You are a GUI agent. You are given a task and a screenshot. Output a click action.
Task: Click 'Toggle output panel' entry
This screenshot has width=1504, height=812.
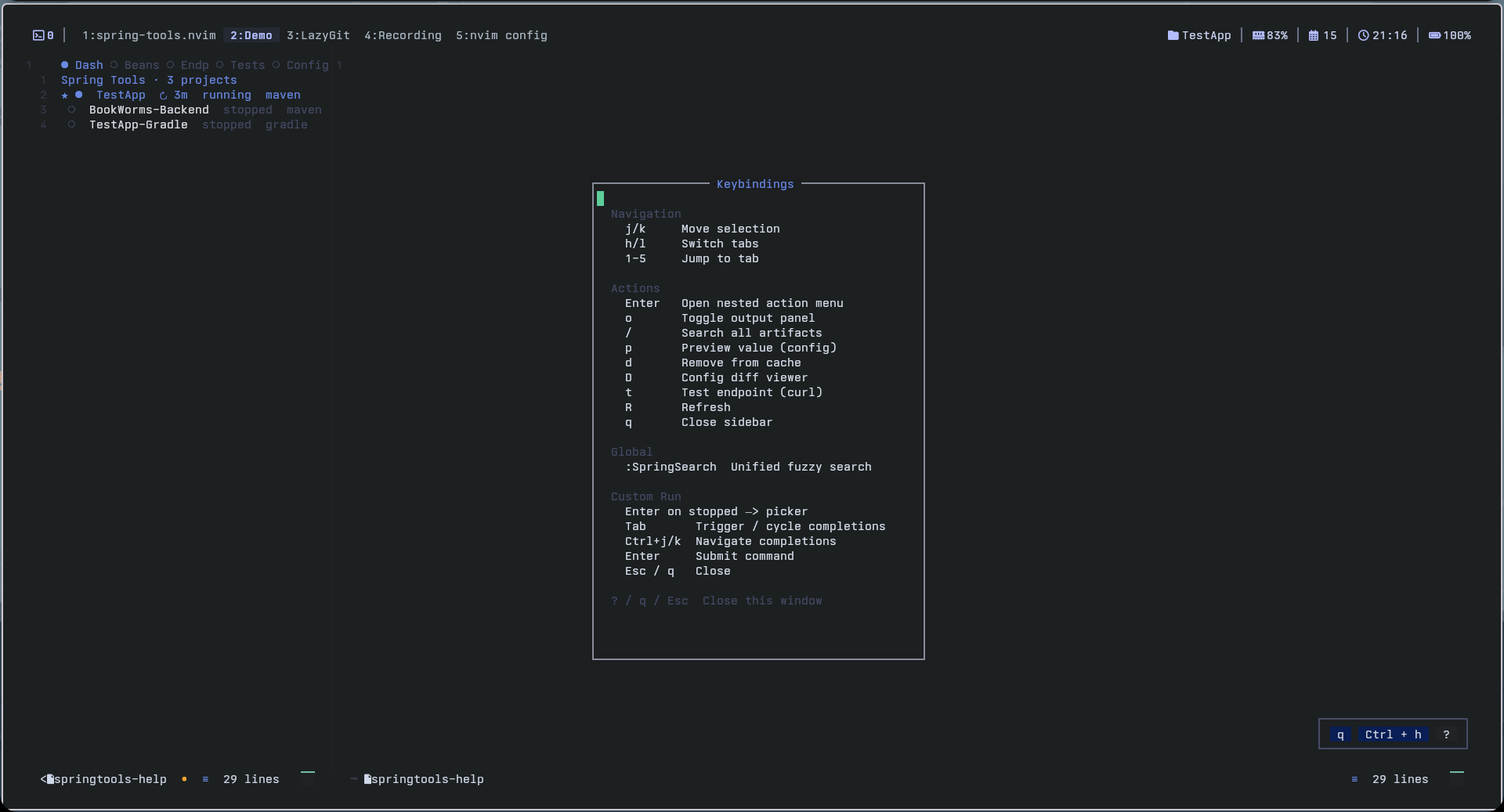pyautogui.click(x=748, y=318)
